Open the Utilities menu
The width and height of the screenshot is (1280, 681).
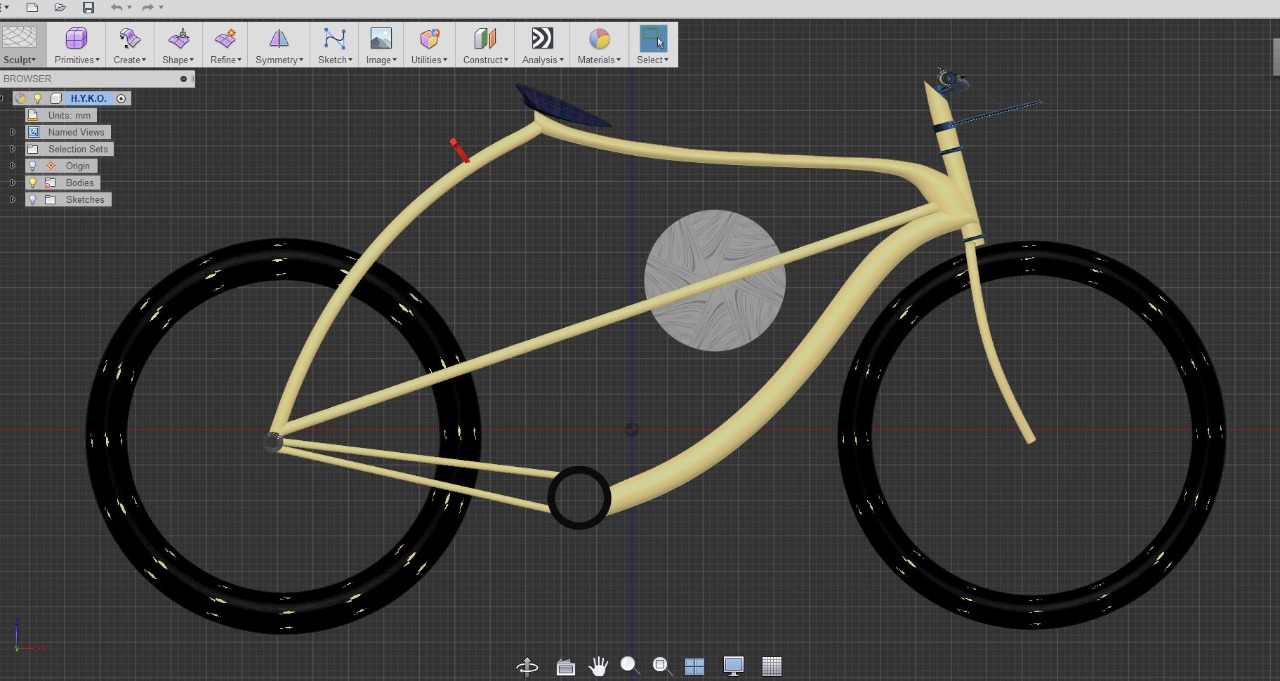click(x=430, y=60)
